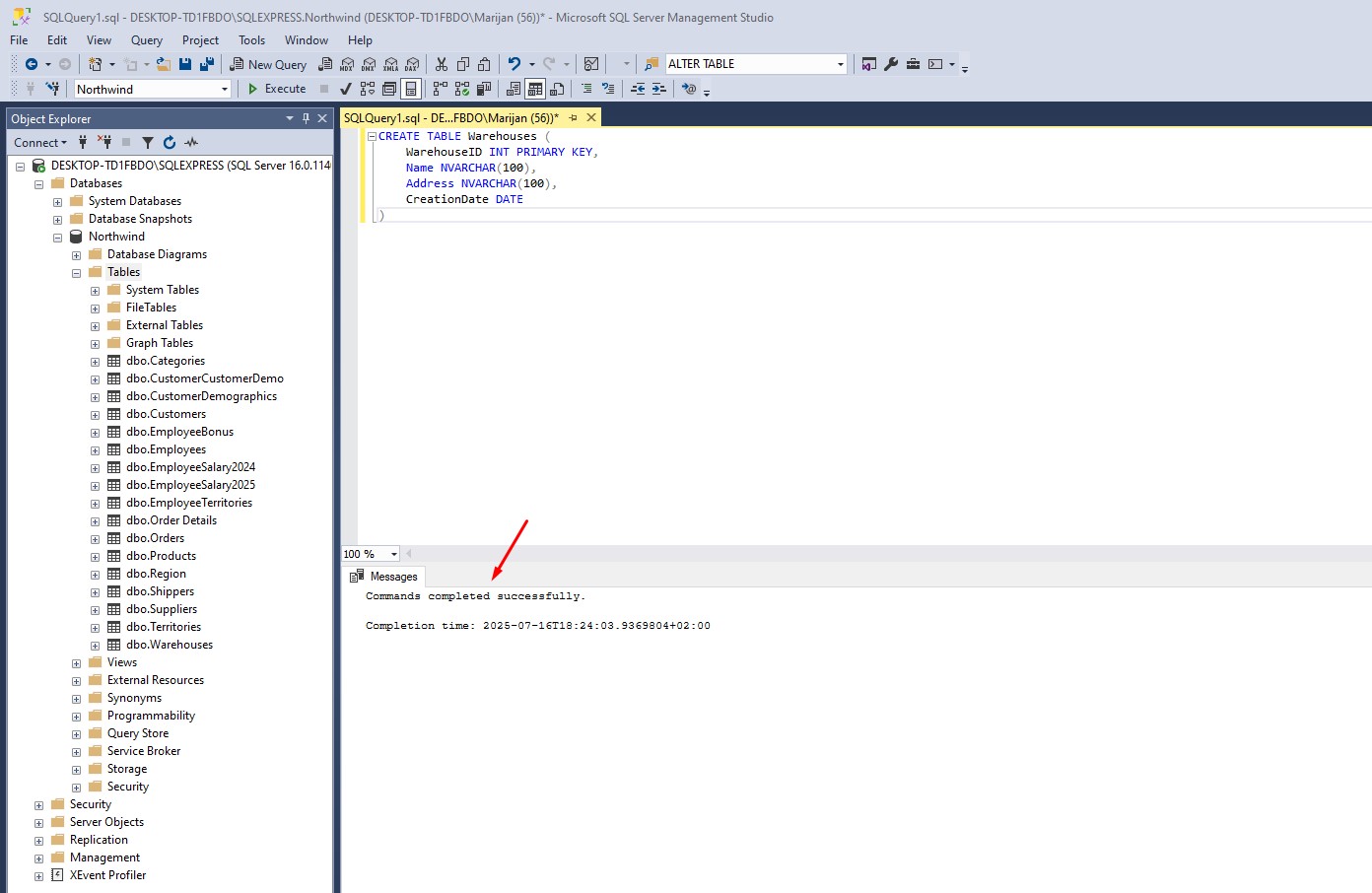Click the Refresh icon in Object Explorer
This screenshot has width=1372, height=893.
pos(170,143)
